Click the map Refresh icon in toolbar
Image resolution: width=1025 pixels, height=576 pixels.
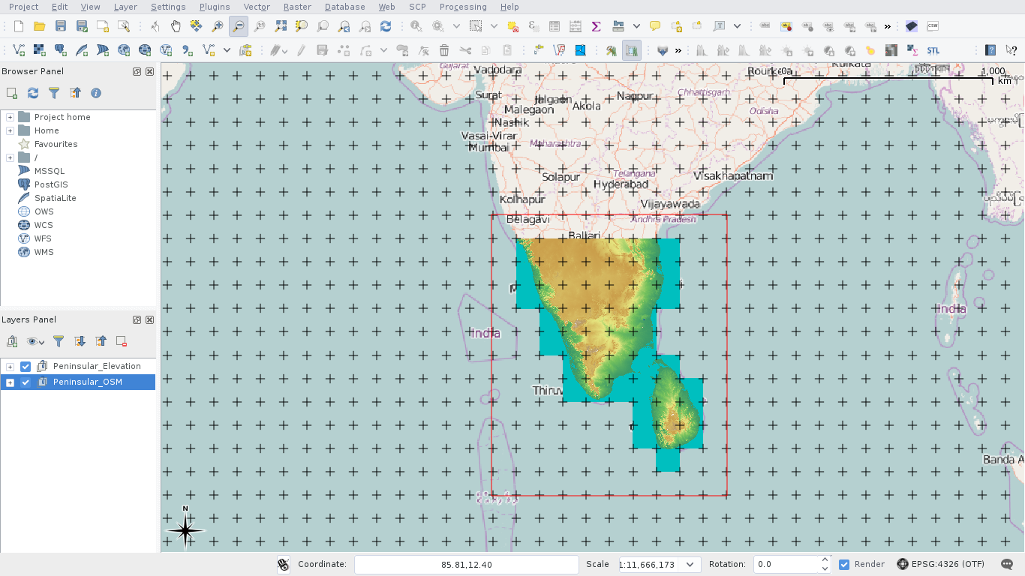(x=385, y=26)
